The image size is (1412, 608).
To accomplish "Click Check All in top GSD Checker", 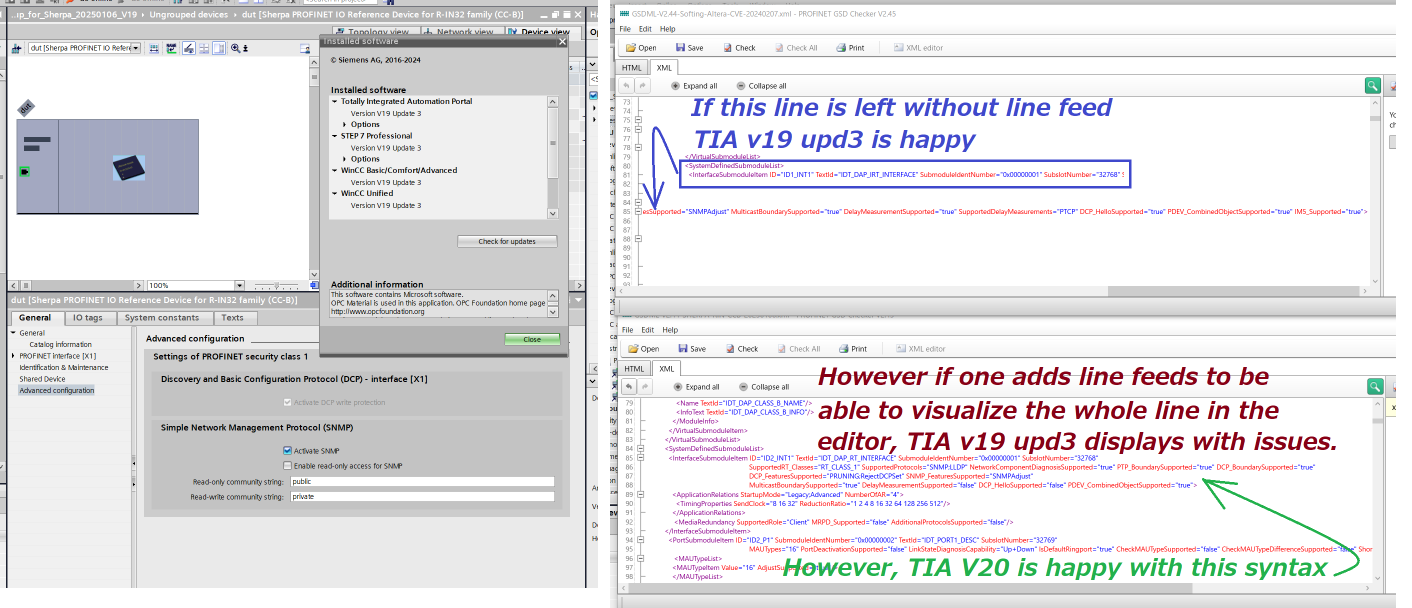I will (x=795, y=48).
